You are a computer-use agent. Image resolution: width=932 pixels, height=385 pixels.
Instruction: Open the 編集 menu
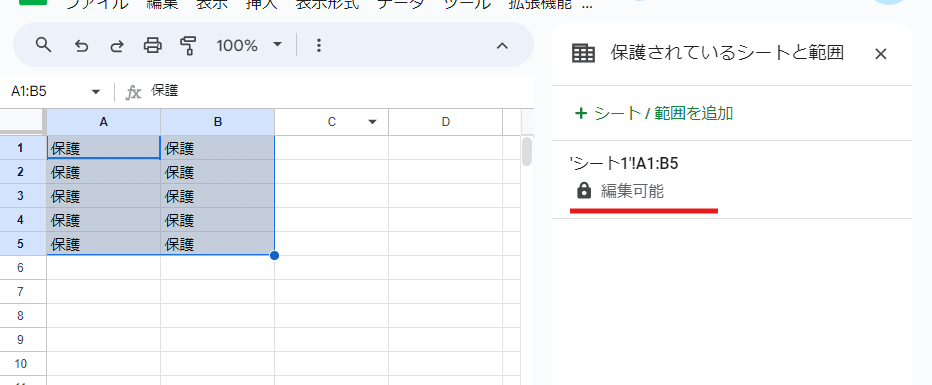[x=162, y=4]
